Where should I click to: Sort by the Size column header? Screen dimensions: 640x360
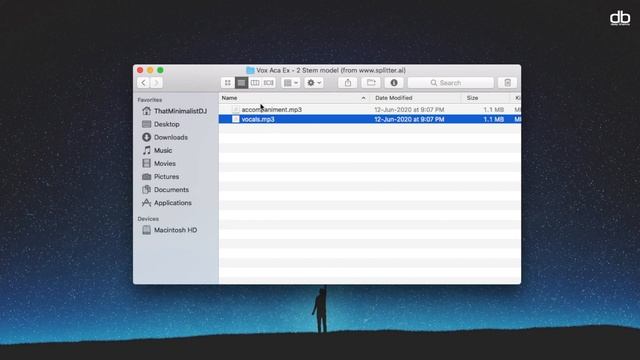[x=486, y=98]
